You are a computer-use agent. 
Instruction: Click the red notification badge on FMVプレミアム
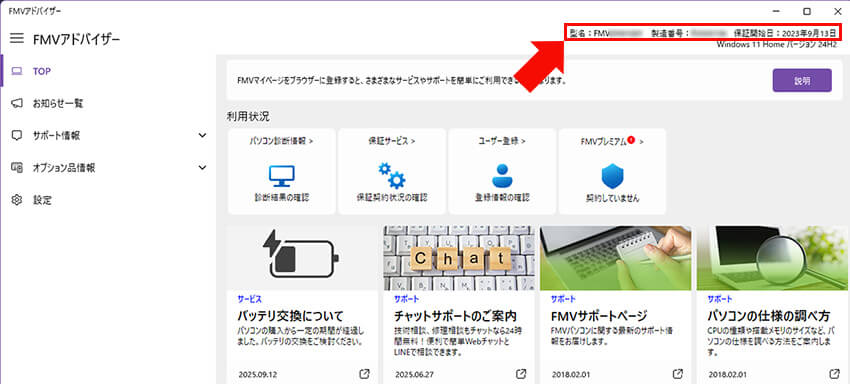click(631, 140)
